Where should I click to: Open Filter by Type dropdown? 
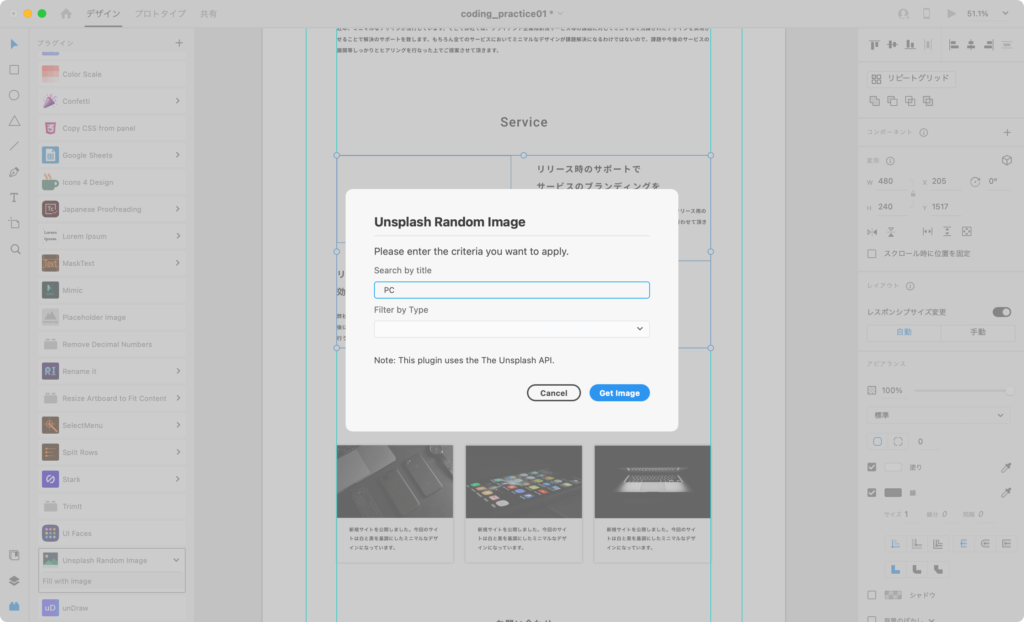(x=511, y=329)
